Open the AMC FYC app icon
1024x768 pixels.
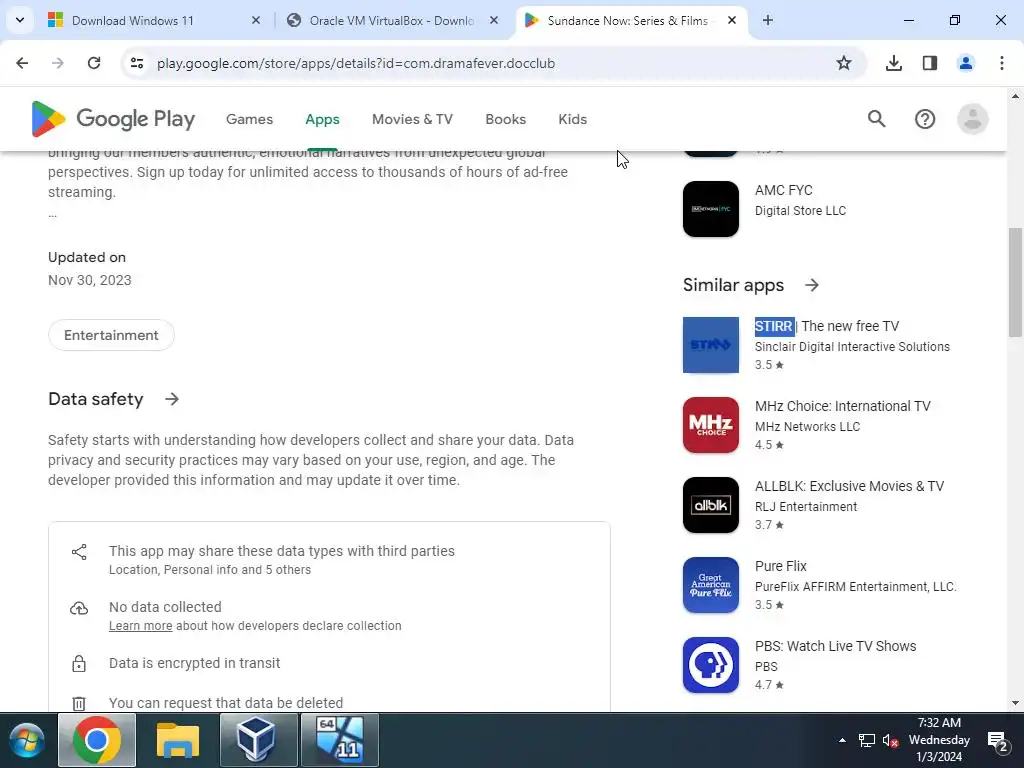(x=711, y=209)
